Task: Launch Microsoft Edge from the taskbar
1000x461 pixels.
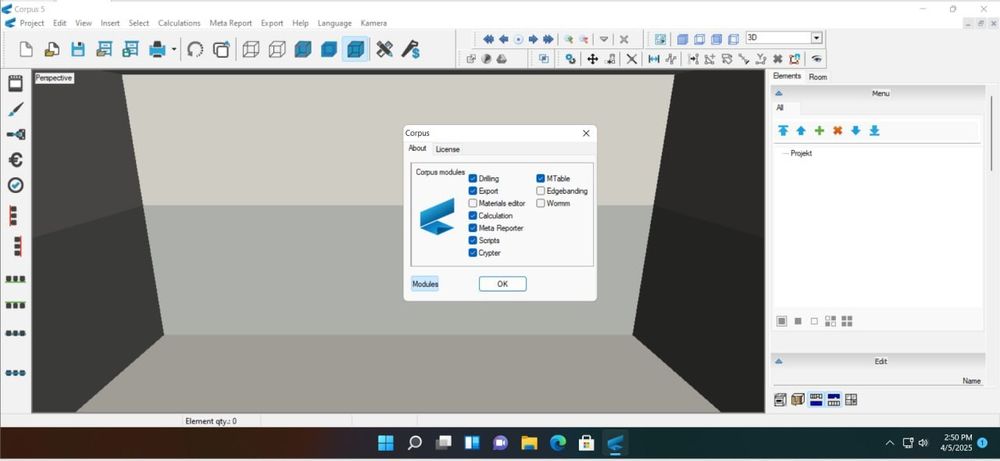Action: pos(558,443)
